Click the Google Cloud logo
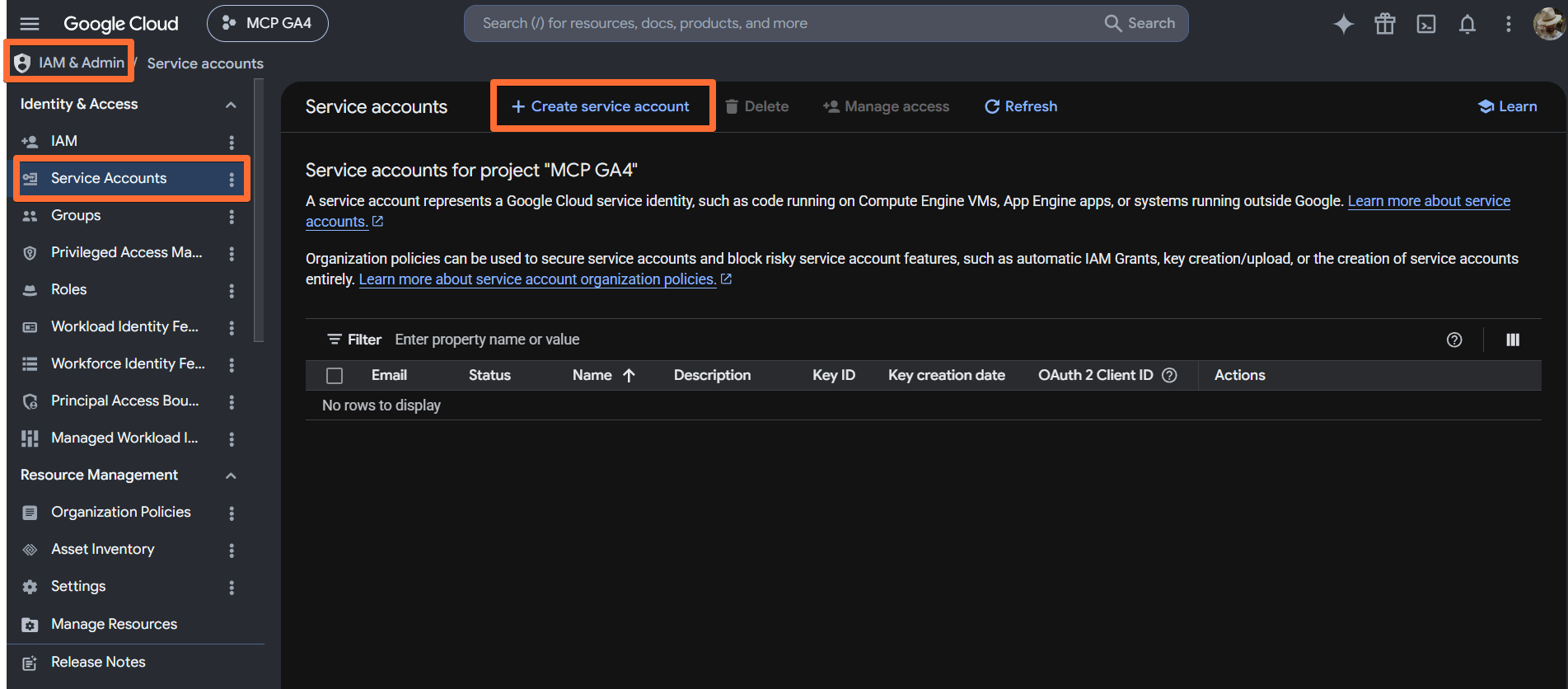This screenshot has height=689, width=1568. coord(121,24)
